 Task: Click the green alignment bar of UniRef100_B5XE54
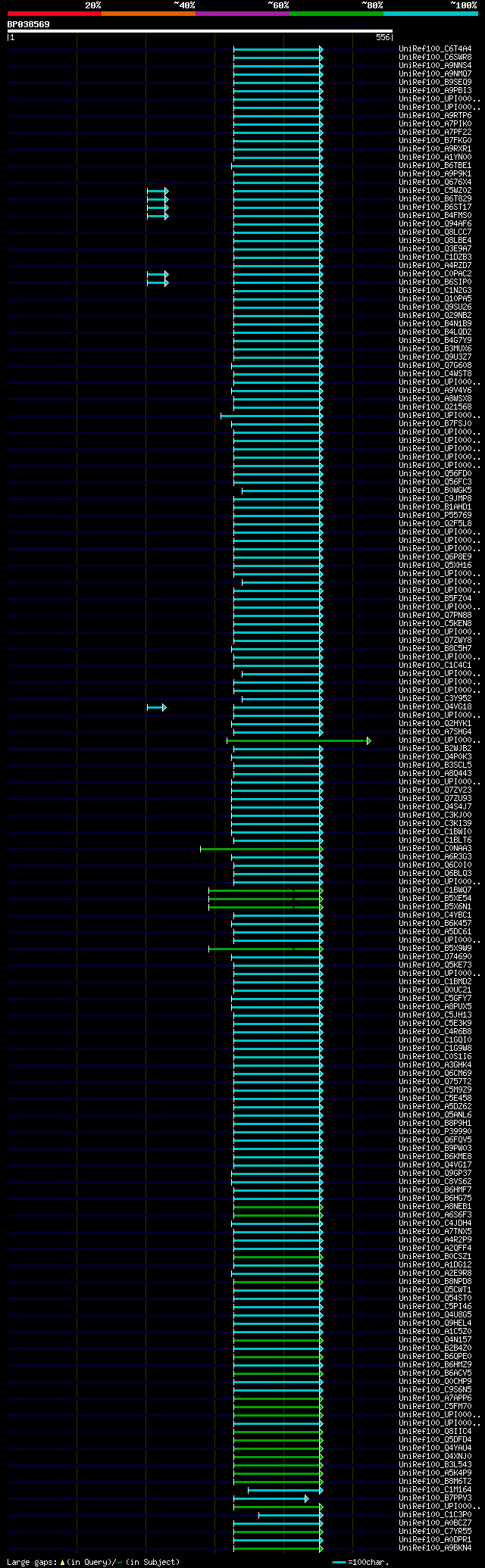tap(266, 899)
